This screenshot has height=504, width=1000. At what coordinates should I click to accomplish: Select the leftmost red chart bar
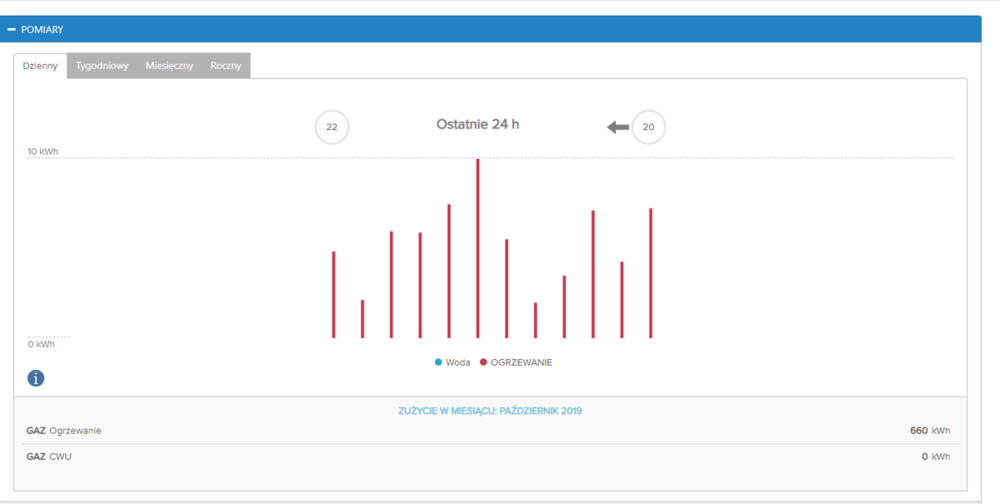(x=333, y=295)
